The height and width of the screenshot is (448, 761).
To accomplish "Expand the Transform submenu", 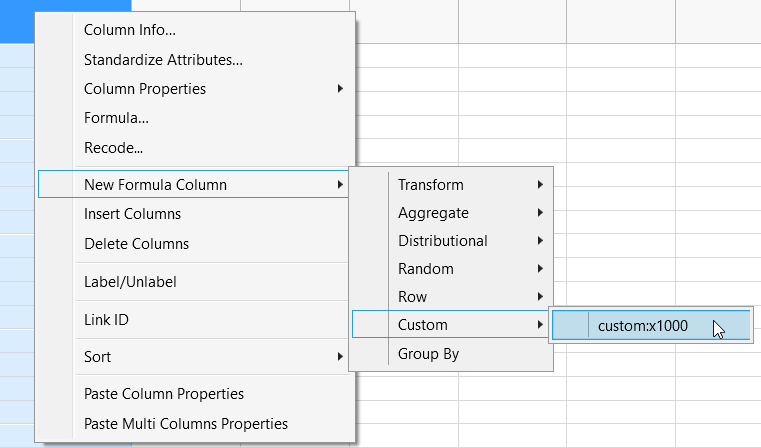I will [431, 185].
